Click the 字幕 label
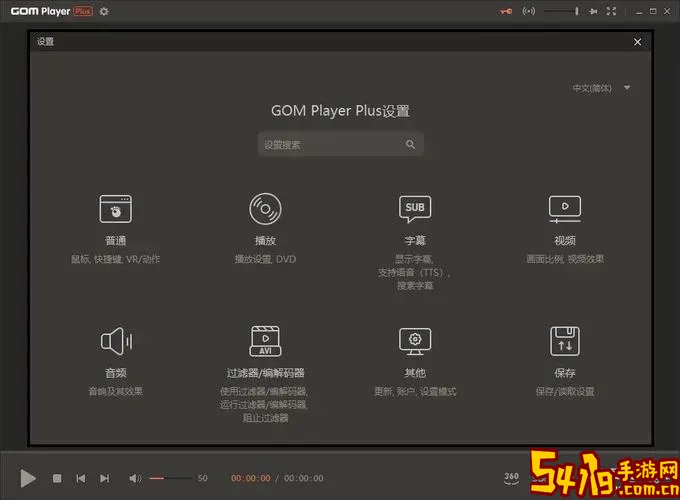Screen dimensions: 680x500 [x=415, y=241]
